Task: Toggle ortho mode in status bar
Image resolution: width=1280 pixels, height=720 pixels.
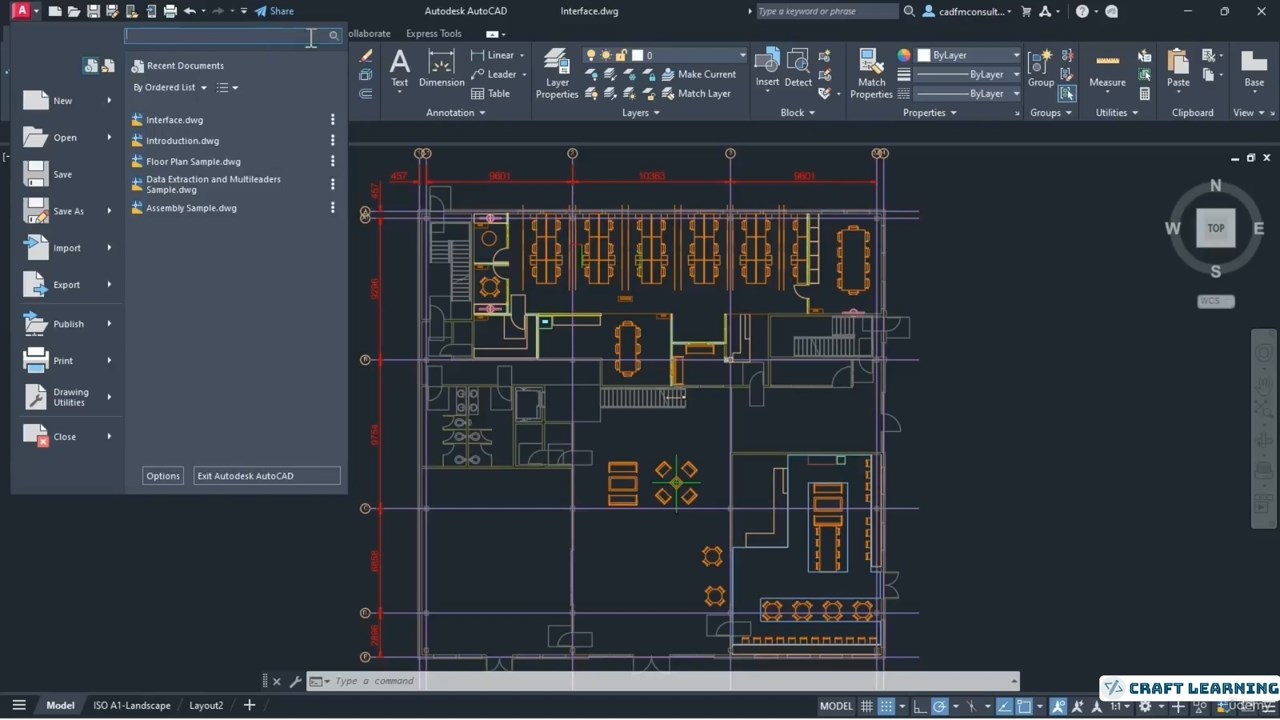Action: coord(919,706)
